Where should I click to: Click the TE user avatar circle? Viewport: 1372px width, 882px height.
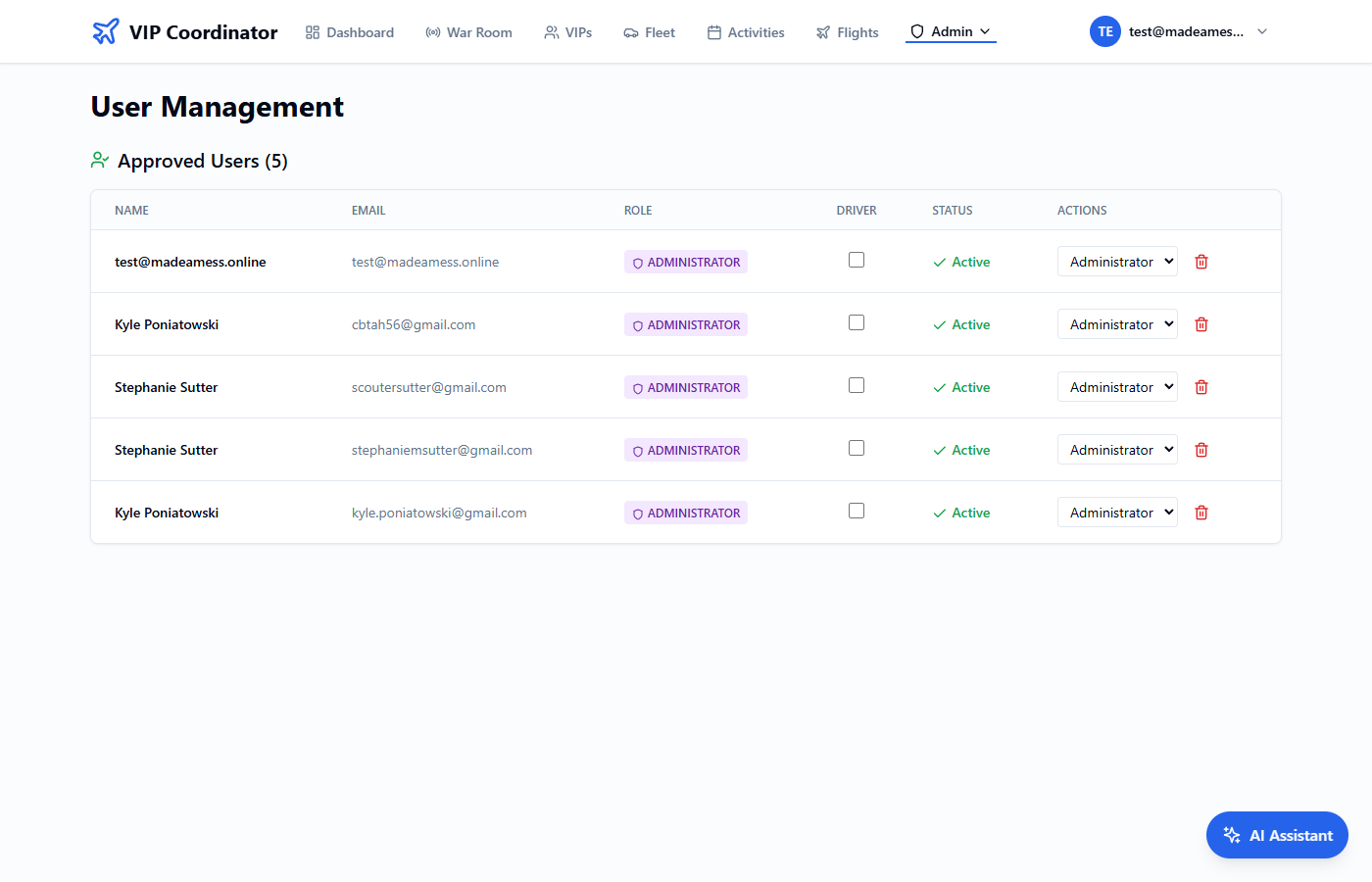[1104, 31]
